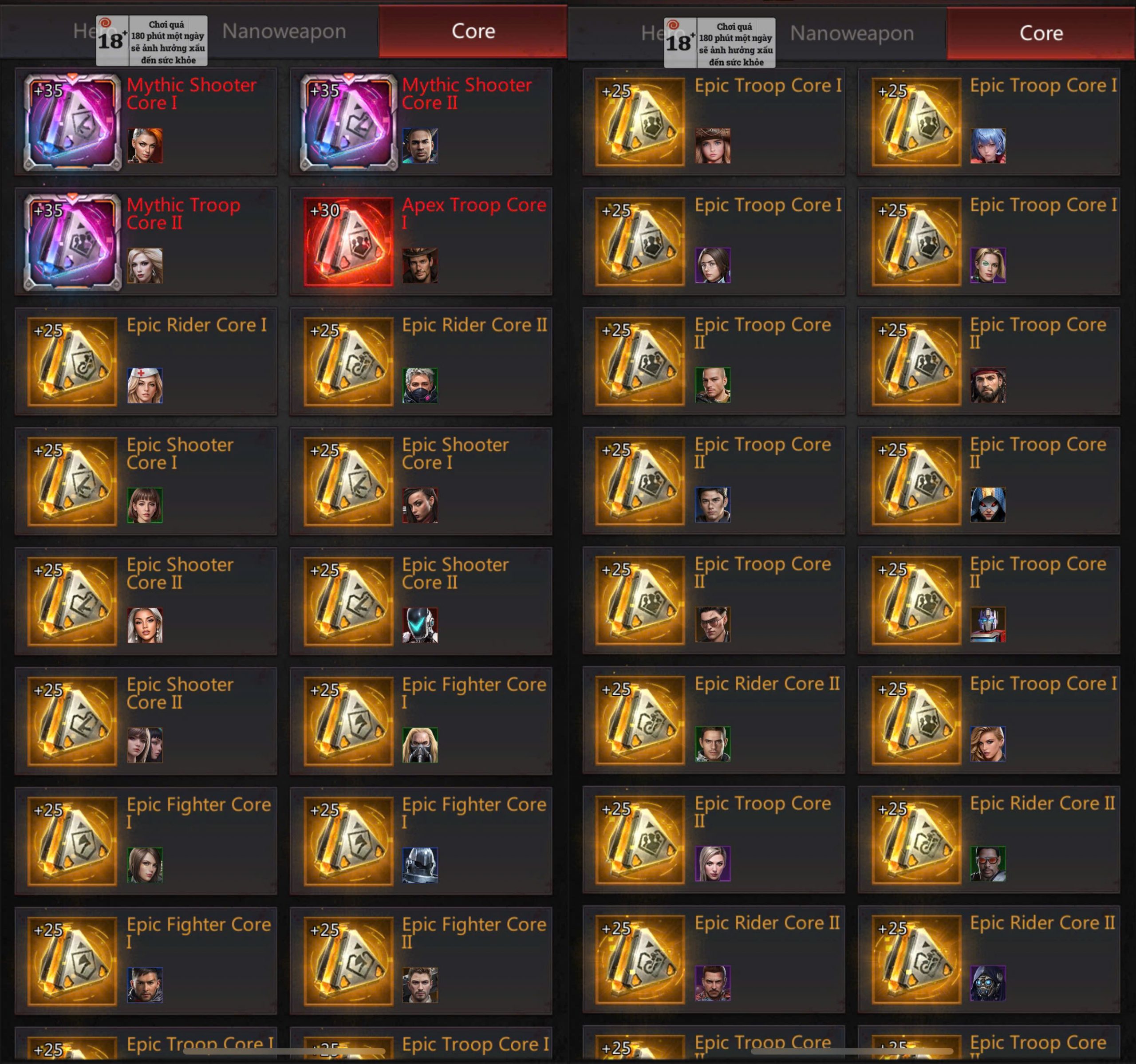Click the orange-haired hero portrait on Mythic Shooter Core I
This screenshot has height=1064, width=1136.
(x=145, y=146)
